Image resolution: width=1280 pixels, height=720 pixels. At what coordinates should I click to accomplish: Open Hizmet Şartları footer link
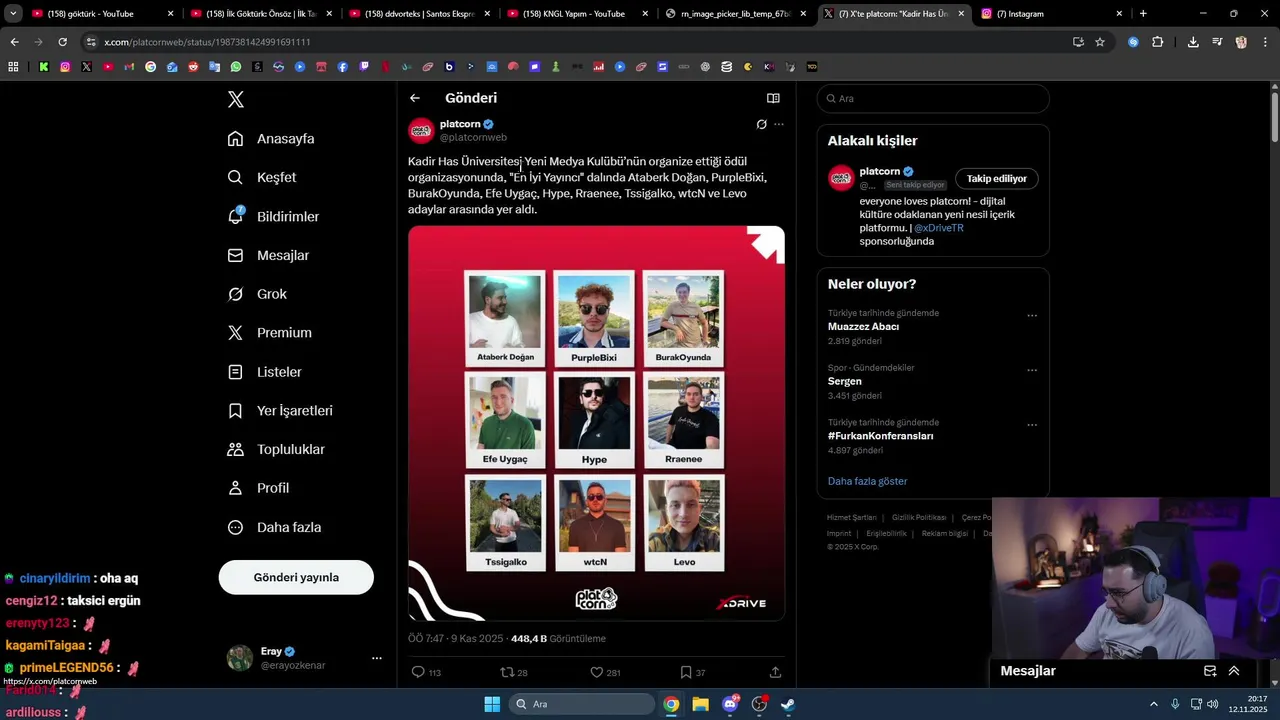pyautogui.click(x=851, y=517)
